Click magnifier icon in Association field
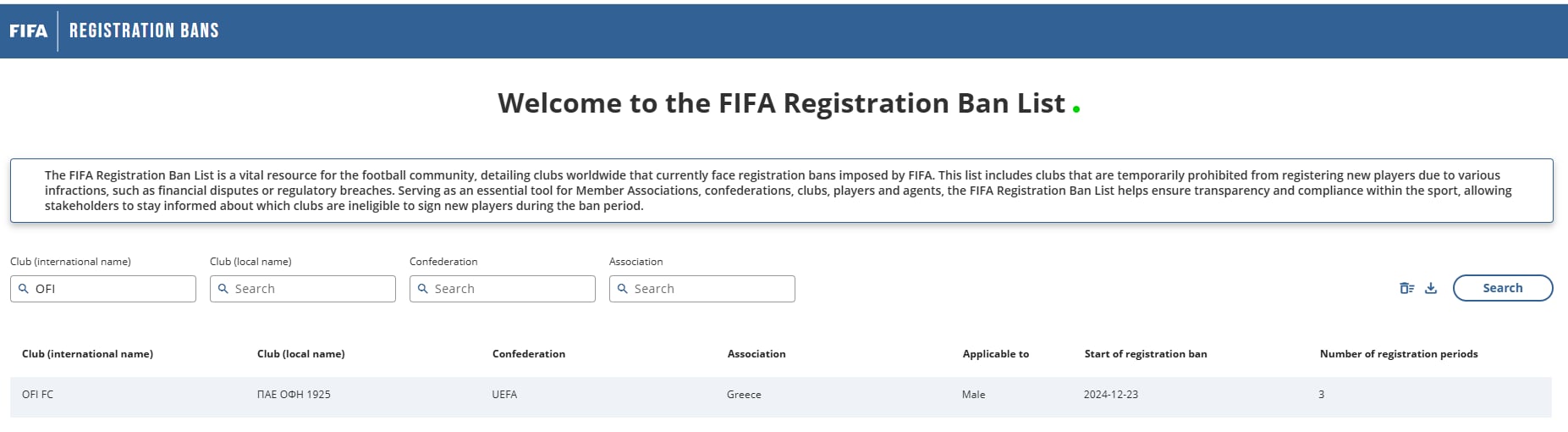This screenshot has height=432, width=1568. tap(622, 289)
